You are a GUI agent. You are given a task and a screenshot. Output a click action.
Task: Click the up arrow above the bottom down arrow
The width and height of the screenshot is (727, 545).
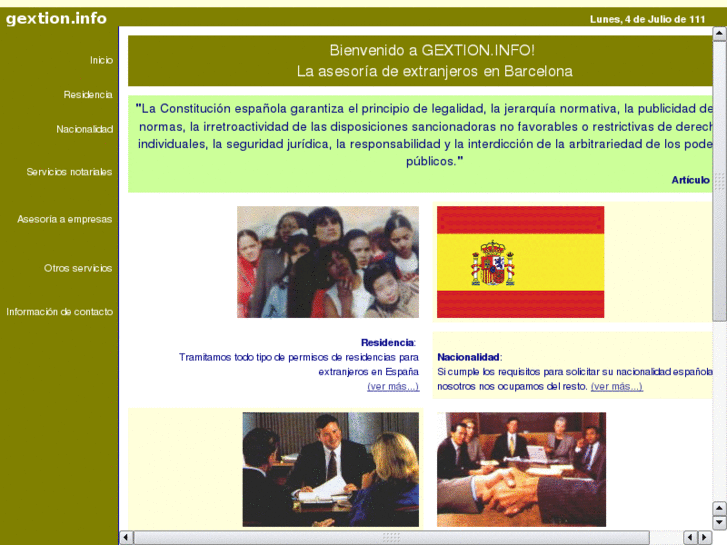tap(719, 509)
